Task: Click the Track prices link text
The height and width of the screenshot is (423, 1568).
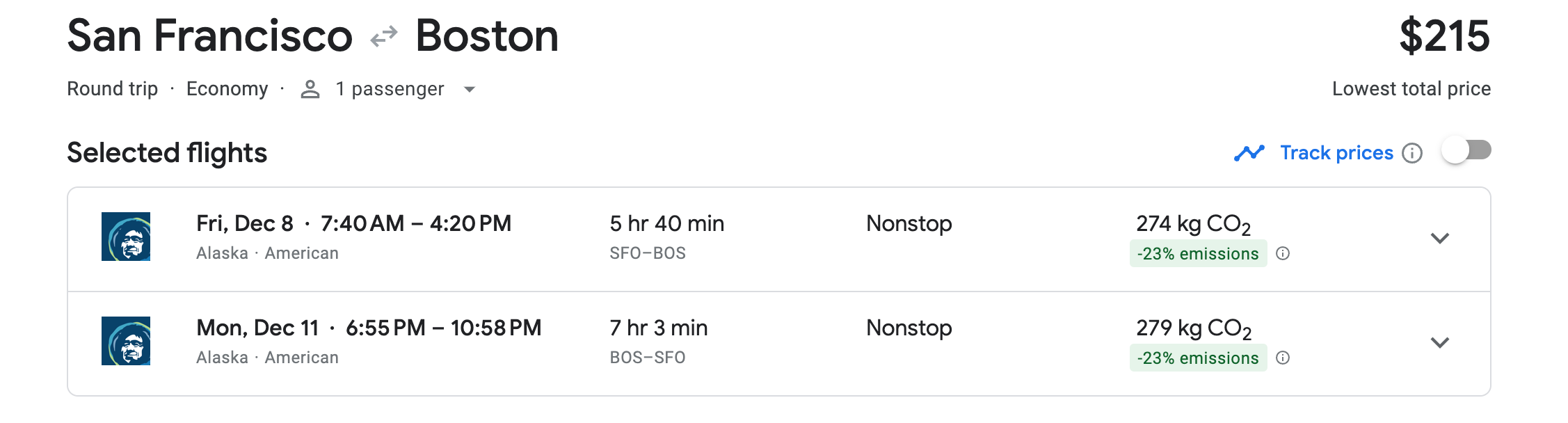Action: point(1336,153)
